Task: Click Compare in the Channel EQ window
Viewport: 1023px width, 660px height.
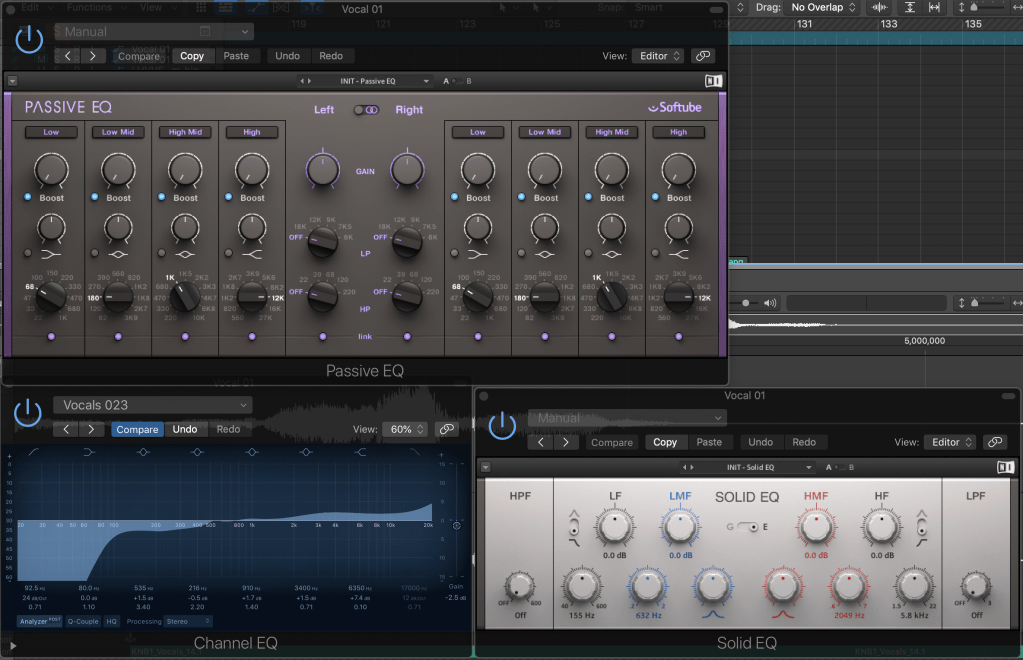Action: click(x=139, y=429)
